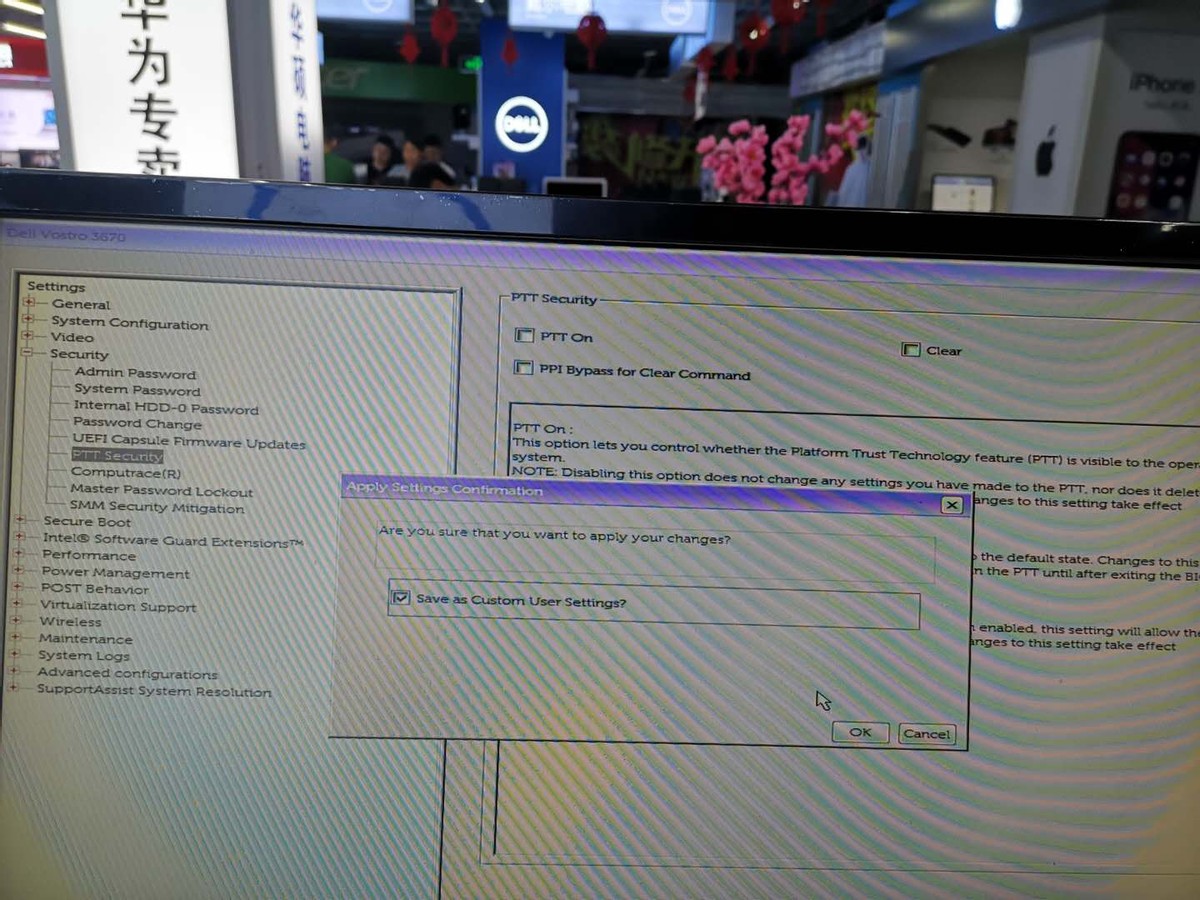The width and height of the screenshot is (1200, 900).
Task: Select System Logs label
Action: (84, 656)
